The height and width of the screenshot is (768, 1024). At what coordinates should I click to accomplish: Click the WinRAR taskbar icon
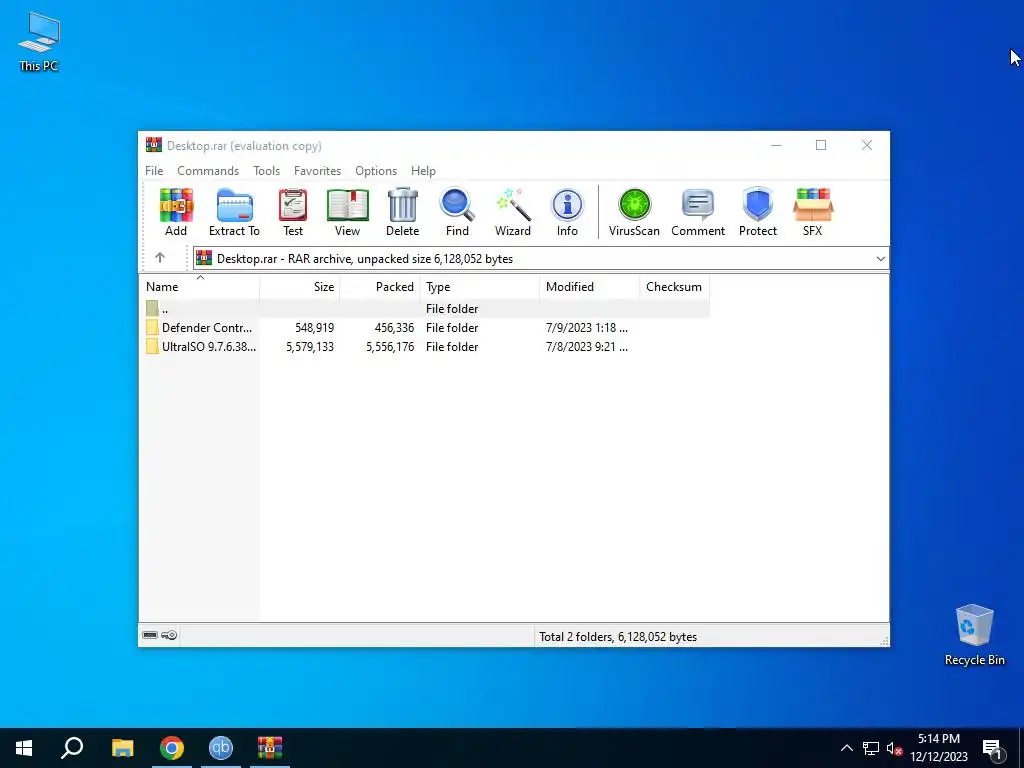[270, 748]
